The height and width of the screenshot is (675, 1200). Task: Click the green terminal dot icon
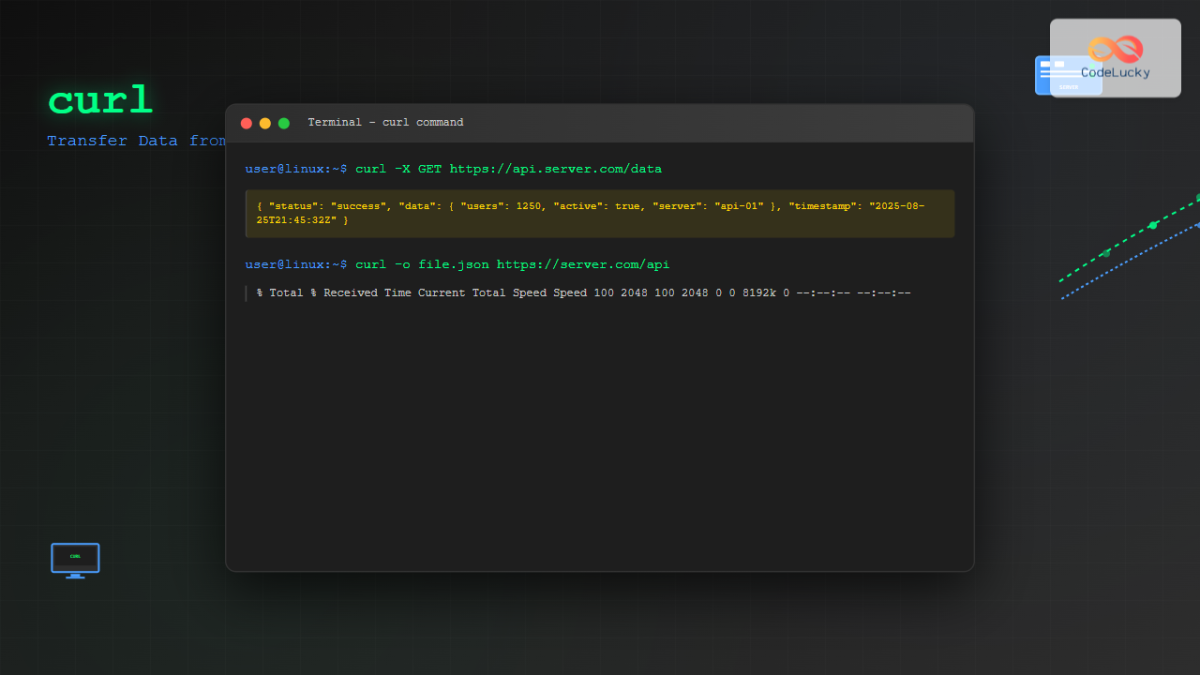[x=284, y=122]
